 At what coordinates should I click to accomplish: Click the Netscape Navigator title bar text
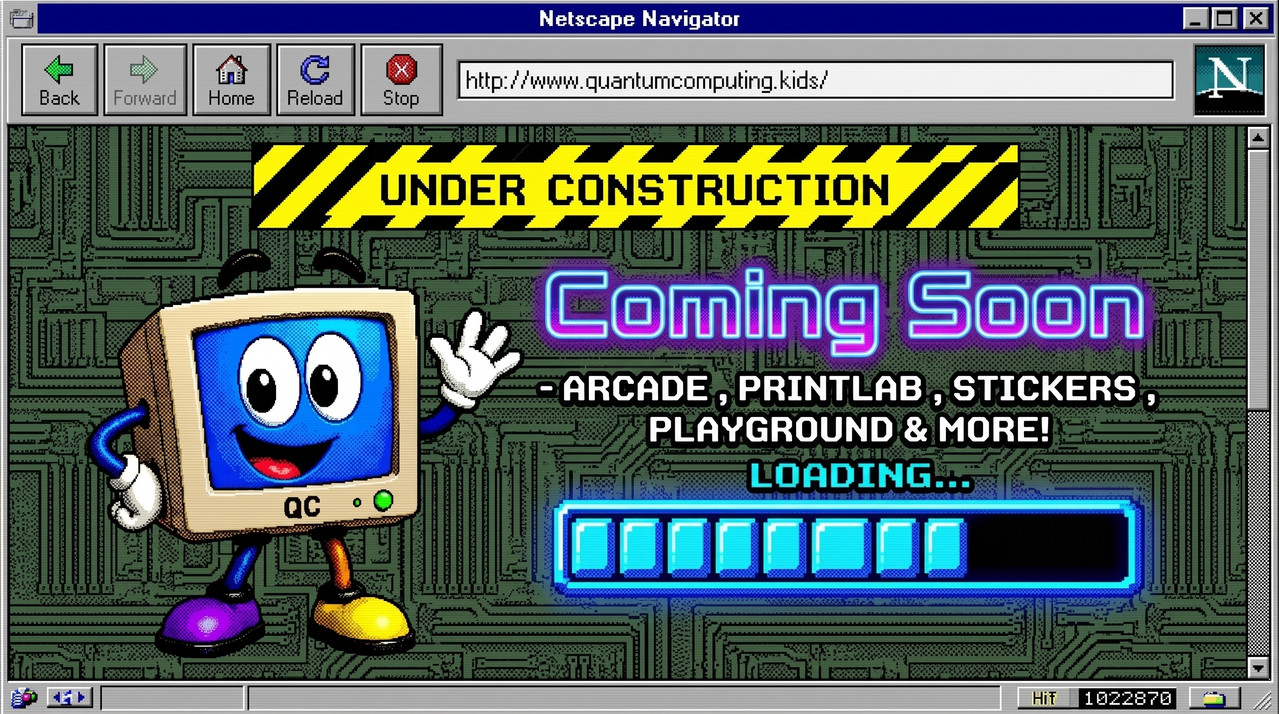(x=640, y=18)
